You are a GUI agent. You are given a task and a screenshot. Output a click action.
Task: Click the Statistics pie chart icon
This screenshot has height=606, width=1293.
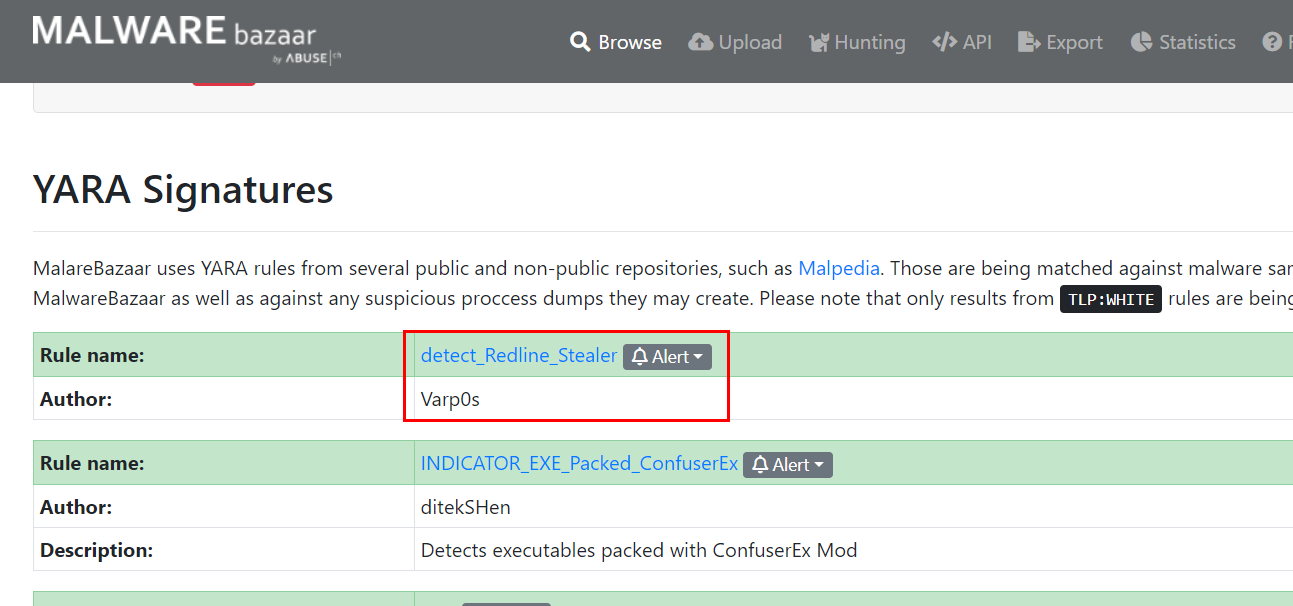click(1142, 42)
